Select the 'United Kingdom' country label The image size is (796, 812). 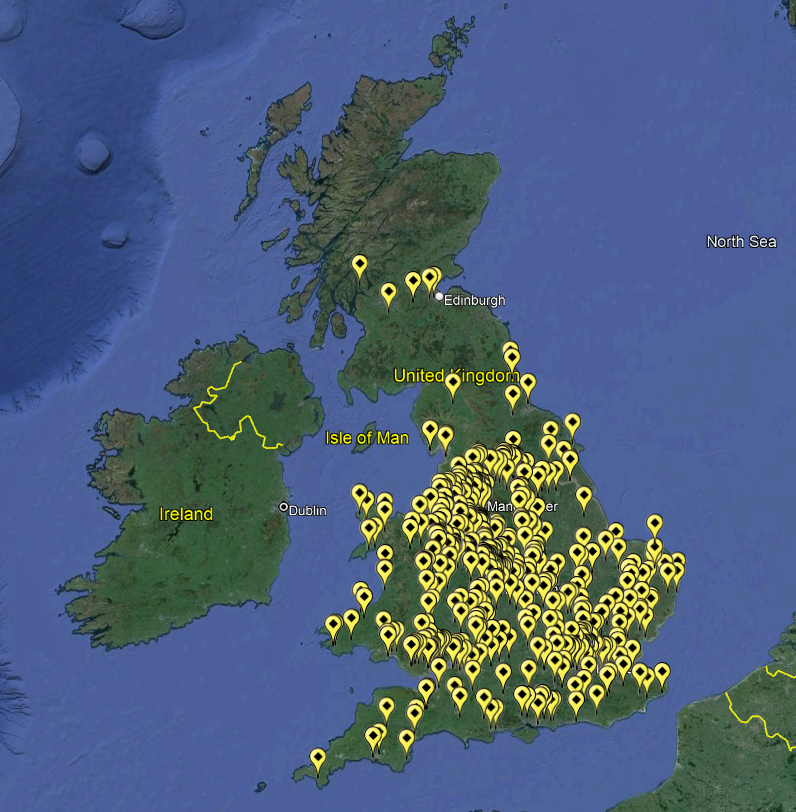coord(456,375)
